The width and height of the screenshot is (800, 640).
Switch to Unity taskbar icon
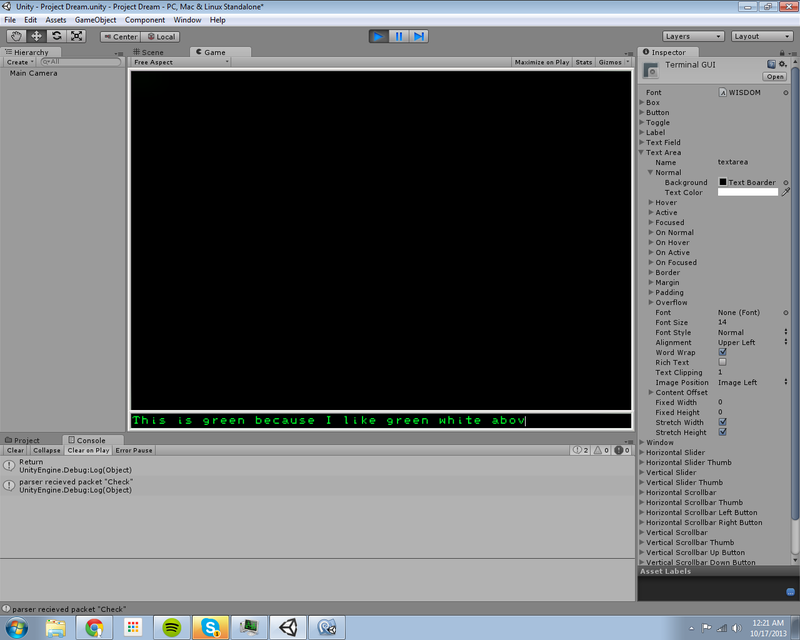pos(288,627)
